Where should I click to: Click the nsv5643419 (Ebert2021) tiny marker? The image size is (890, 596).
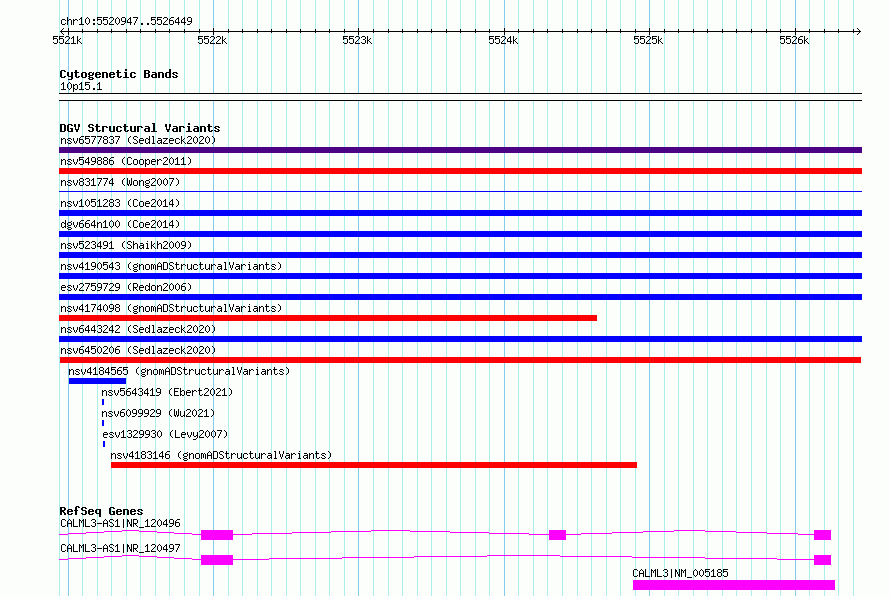tap(103, 402)
